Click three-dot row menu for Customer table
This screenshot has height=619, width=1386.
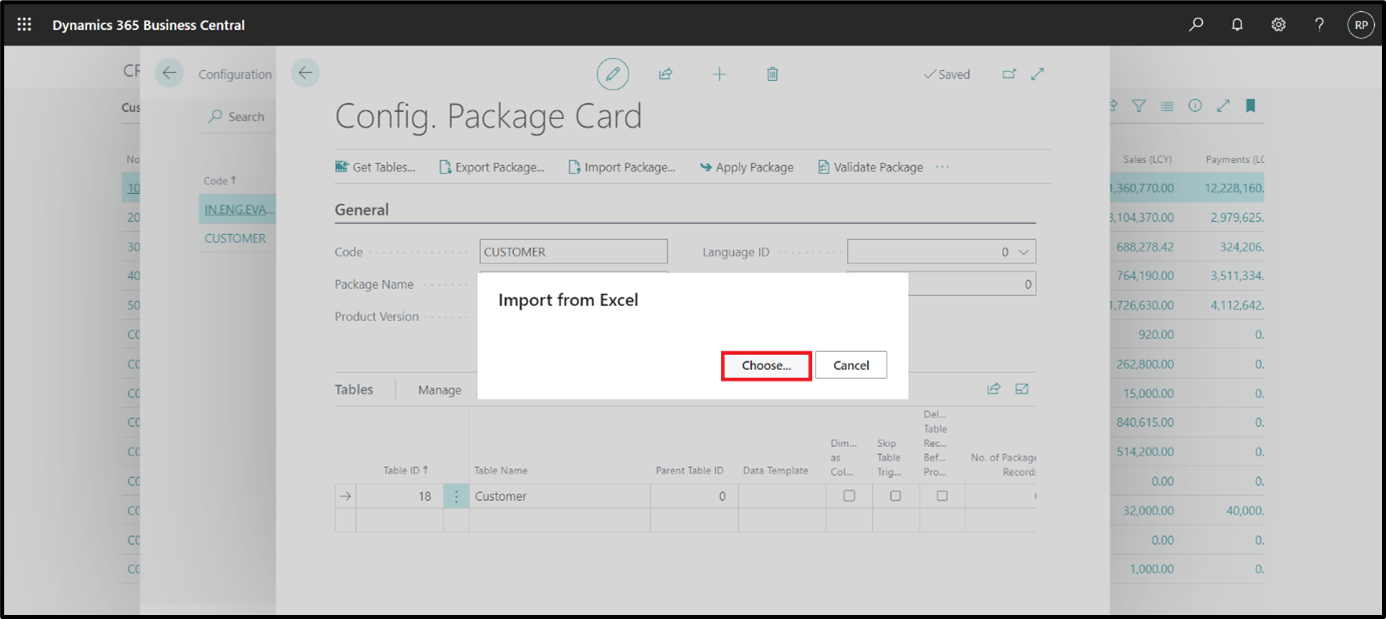[456, 496]
